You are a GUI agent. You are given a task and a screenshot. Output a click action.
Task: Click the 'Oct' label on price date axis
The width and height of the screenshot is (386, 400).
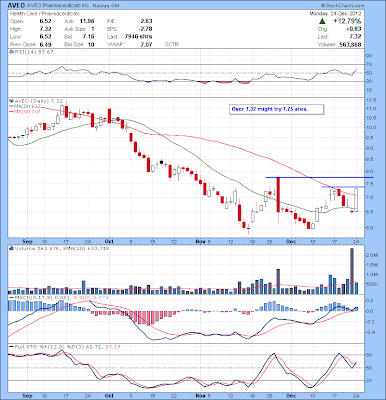[x=108, y=241]
